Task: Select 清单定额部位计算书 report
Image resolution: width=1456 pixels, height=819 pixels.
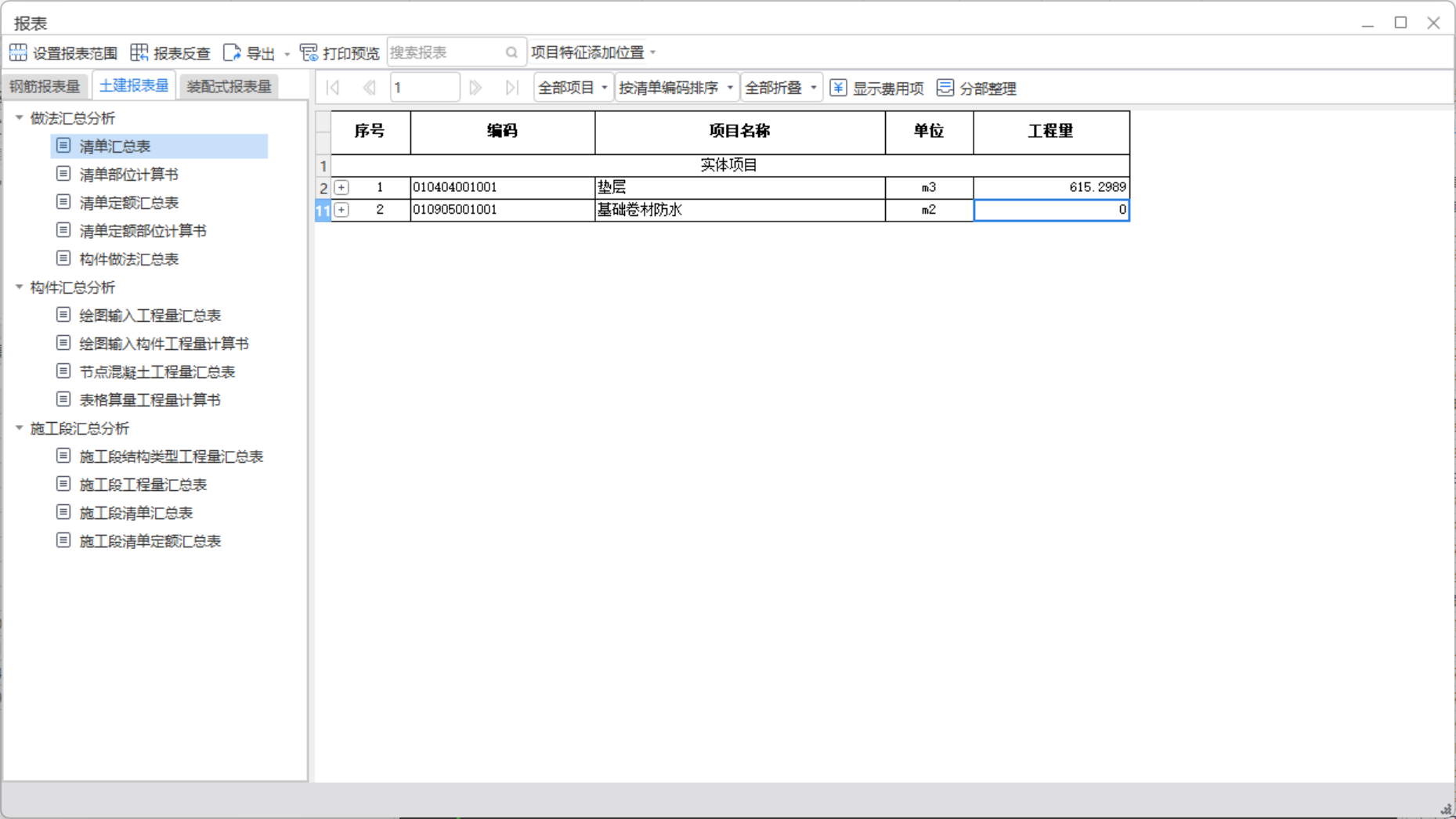Action: (143, 231)
